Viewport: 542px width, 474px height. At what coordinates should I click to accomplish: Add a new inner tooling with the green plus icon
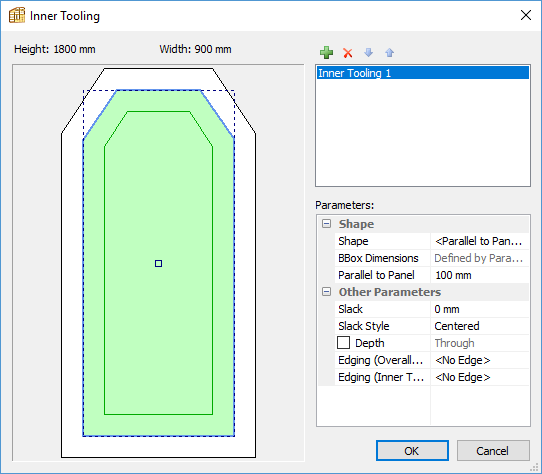pyautogui.click(x=326, y=53)
